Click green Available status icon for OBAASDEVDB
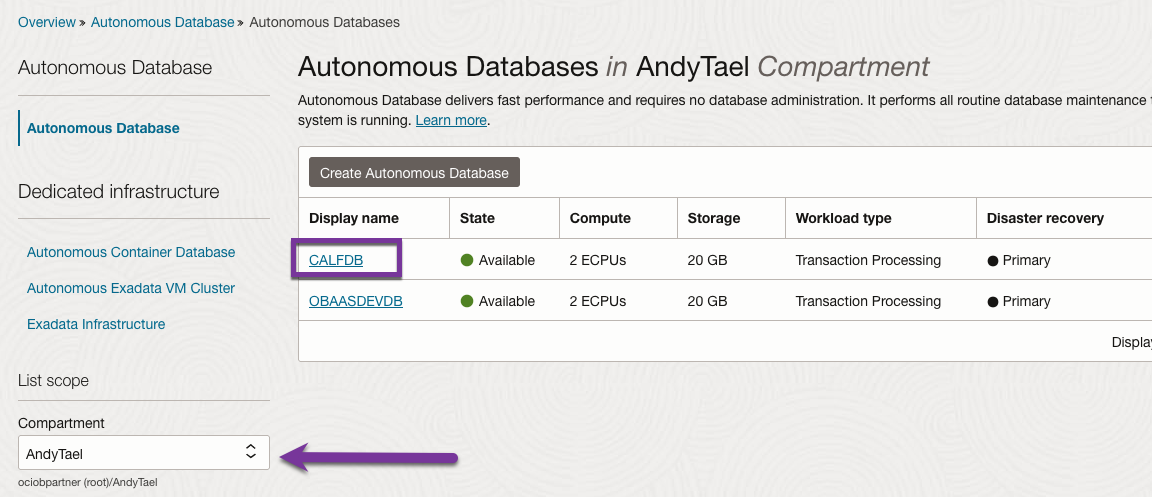This screenshot has width=1152, height=497. (x=467, y=301)
